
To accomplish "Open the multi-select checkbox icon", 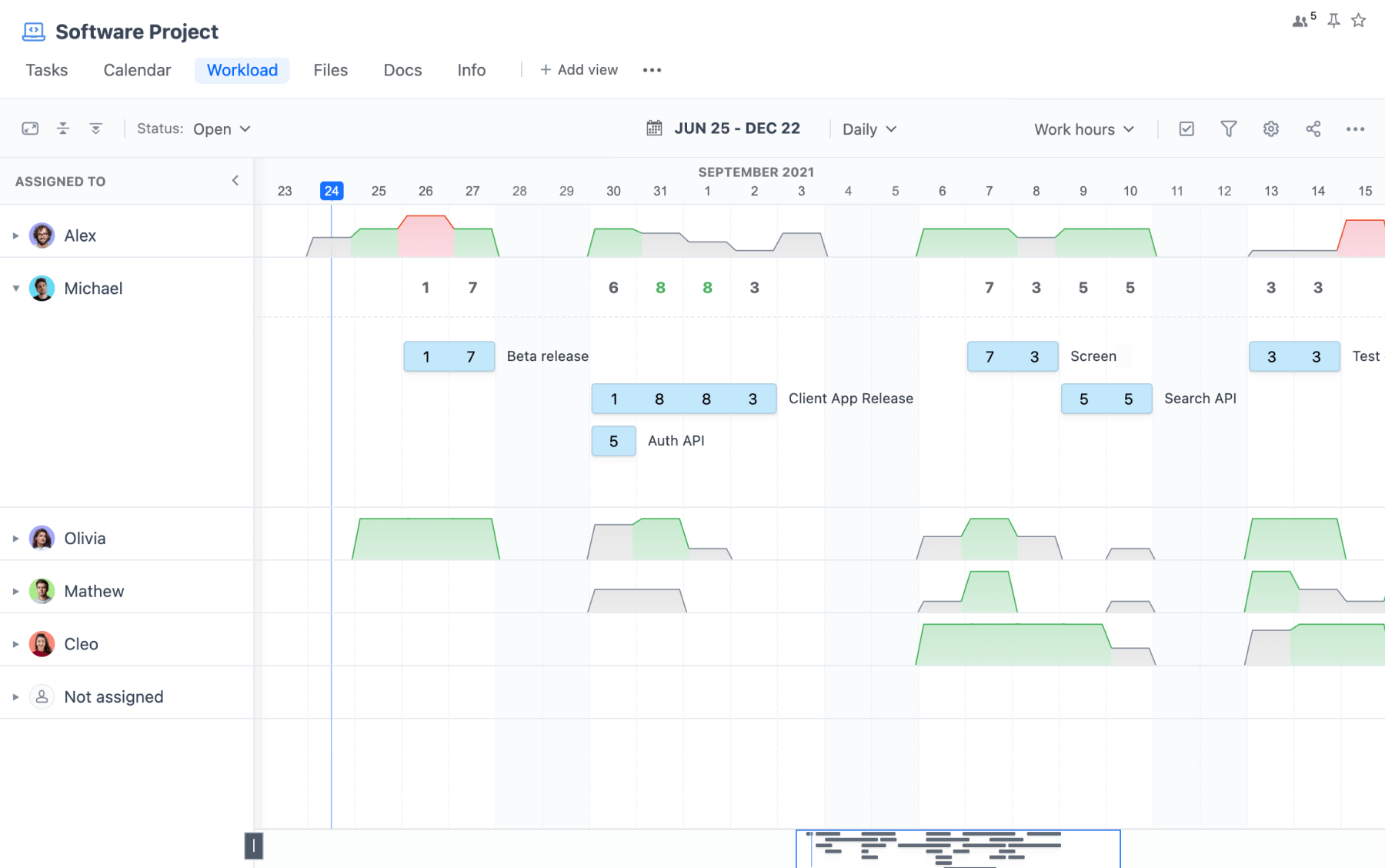I will coord(1186,129).
